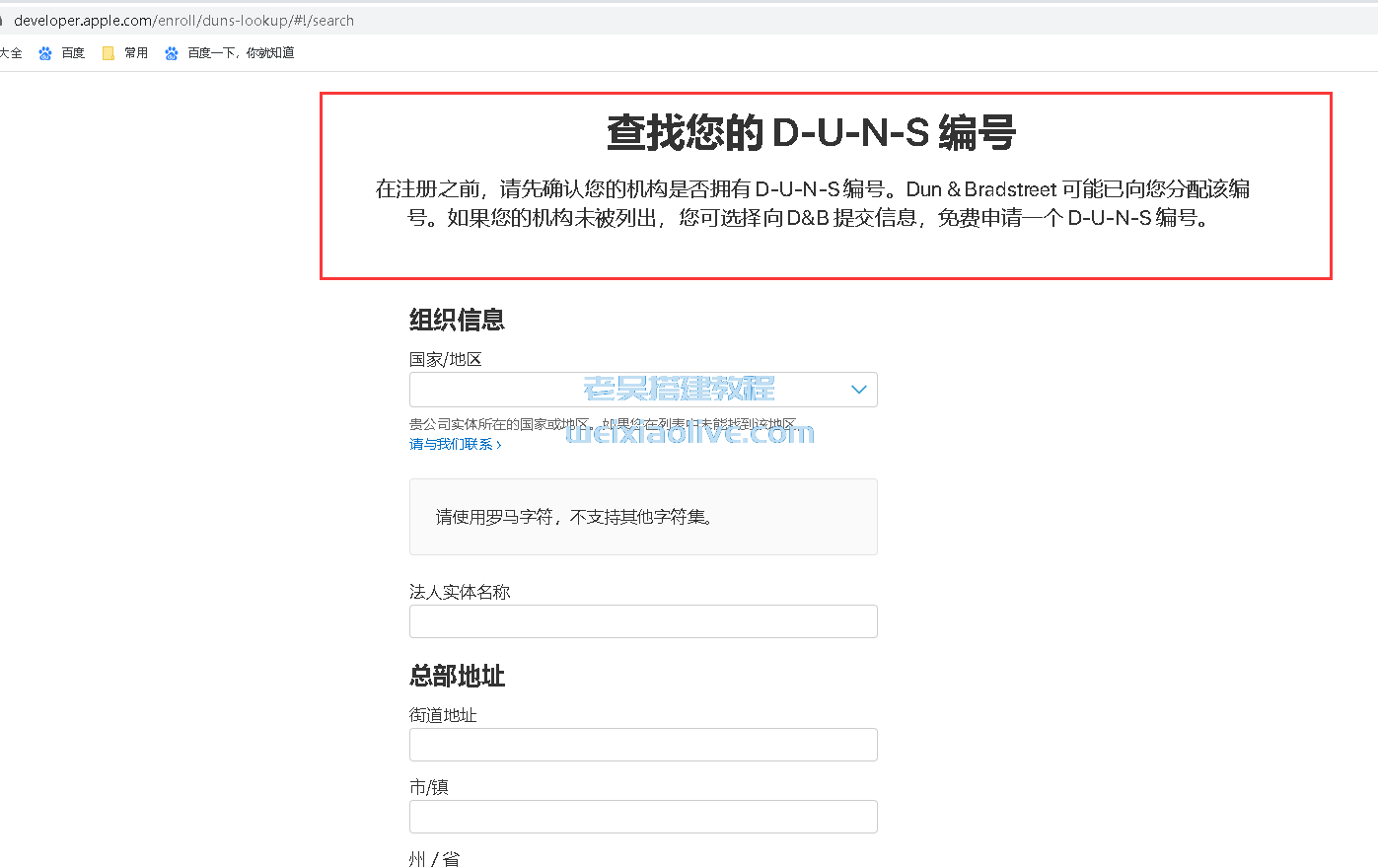Viewport: 1378px width, 868px height.
Task: Click the 街道地址 street address field
Action: (x=642, y=745)
